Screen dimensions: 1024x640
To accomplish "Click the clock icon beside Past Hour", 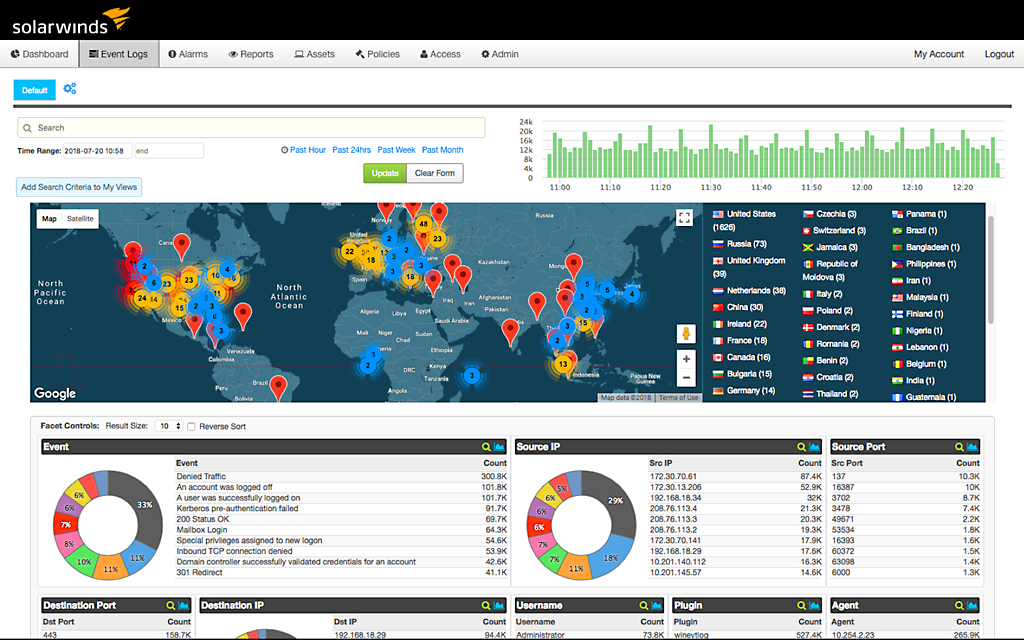I will coord(283,149).
